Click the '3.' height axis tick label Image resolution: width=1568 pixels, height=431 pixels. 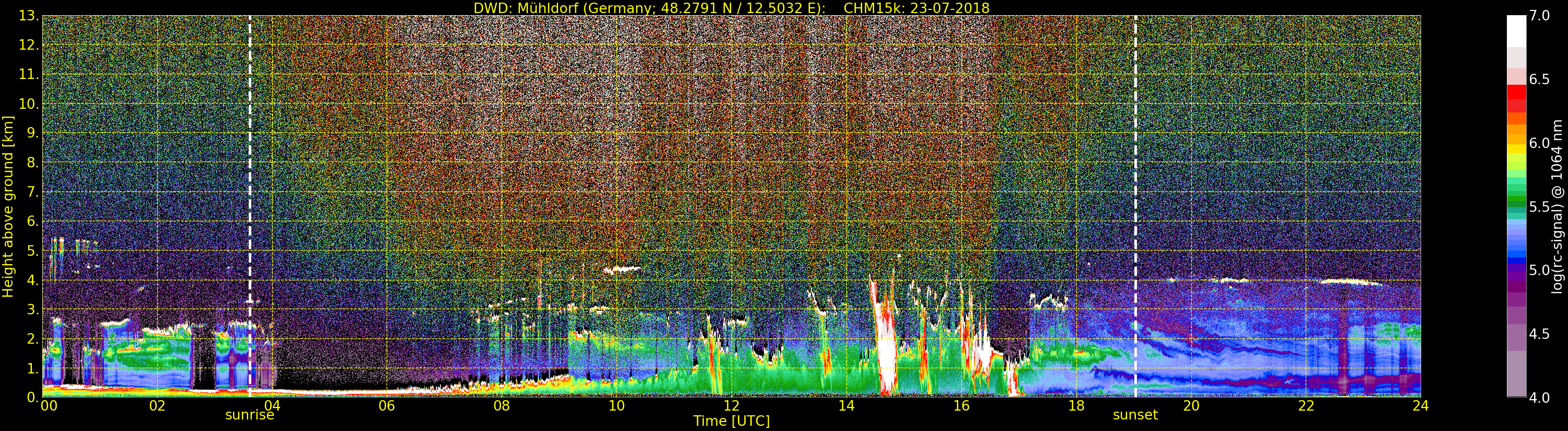[x=33, y=309]
